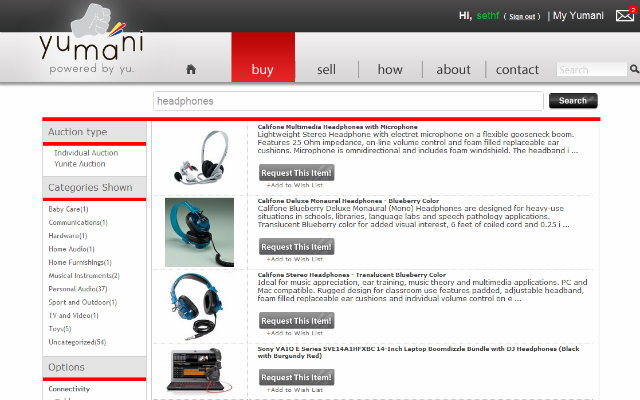The width and height of the screenshot is (640, 400).
Task: Open the blue Califone Deluxe Monaural thumbnail
Action: tap(199, 231)
